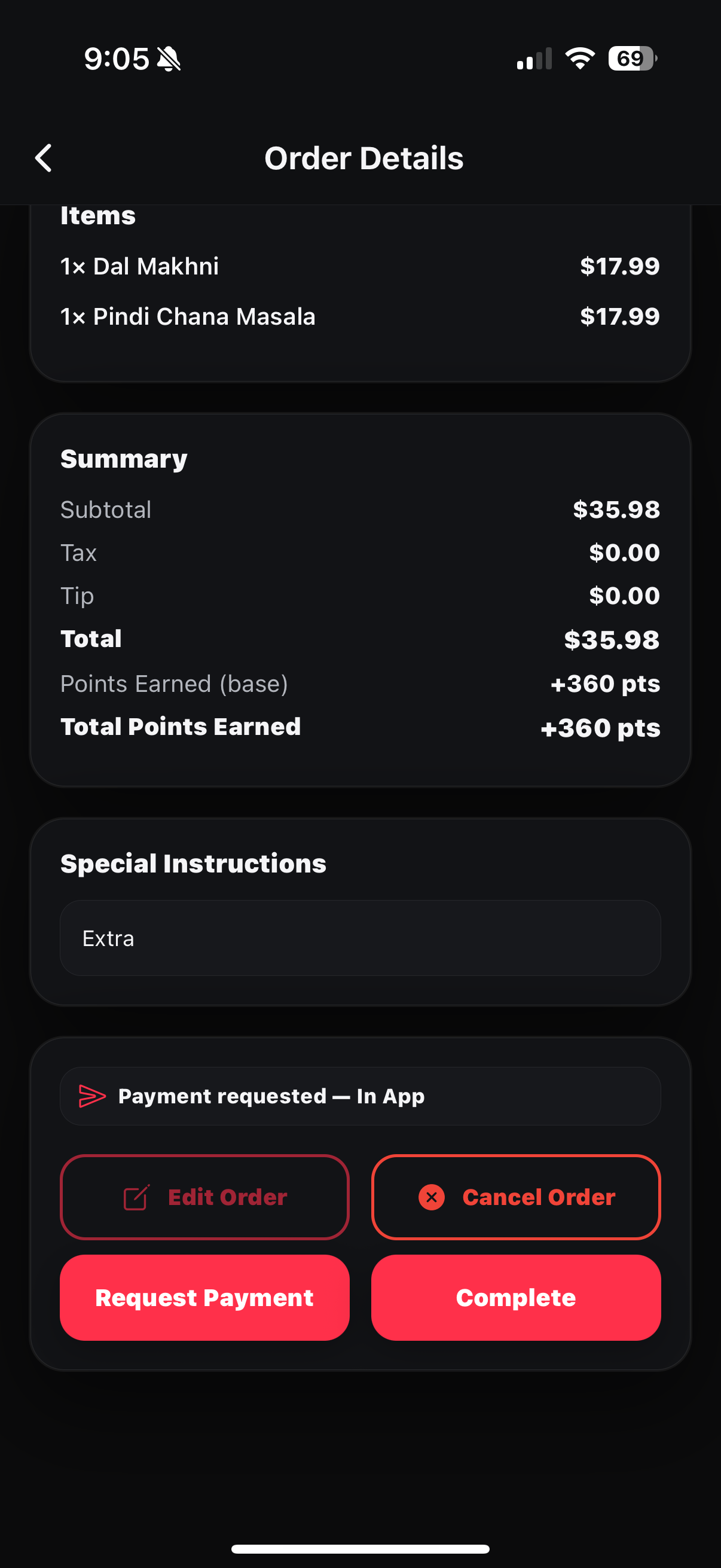Tap the cellular signal bars

coord(534,59)
